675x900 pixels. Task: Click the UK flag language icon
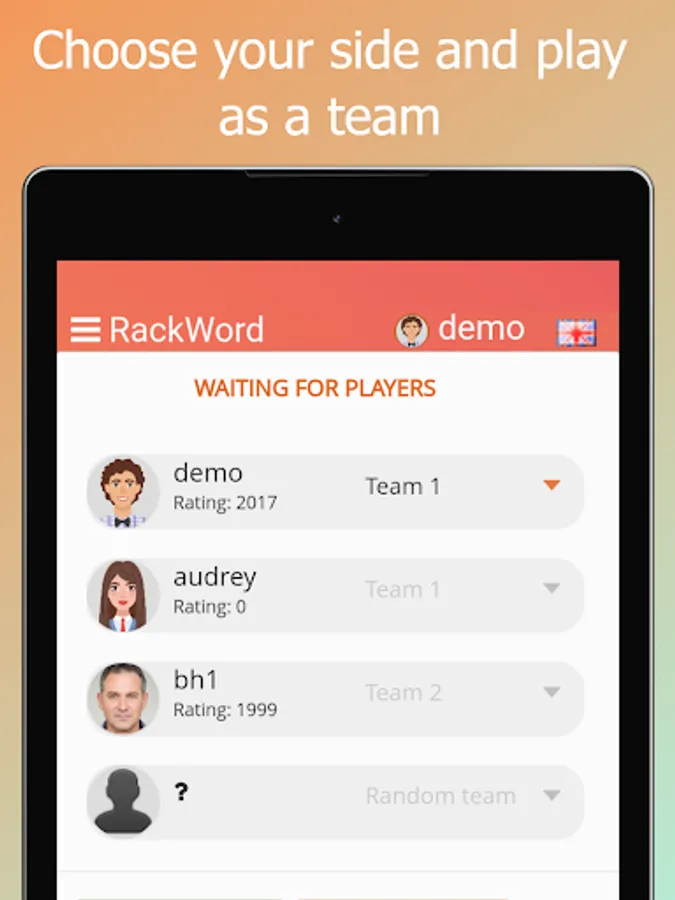coord(576,332)
